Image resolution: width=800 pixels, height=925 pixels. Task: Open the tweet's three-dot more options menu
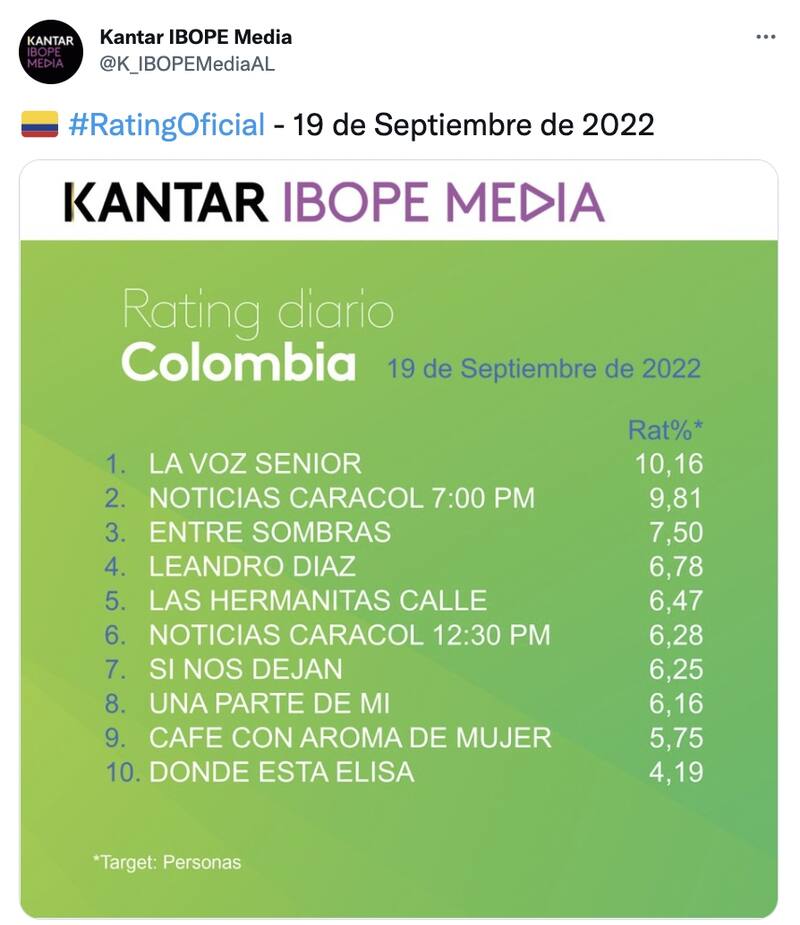[765, 37]
